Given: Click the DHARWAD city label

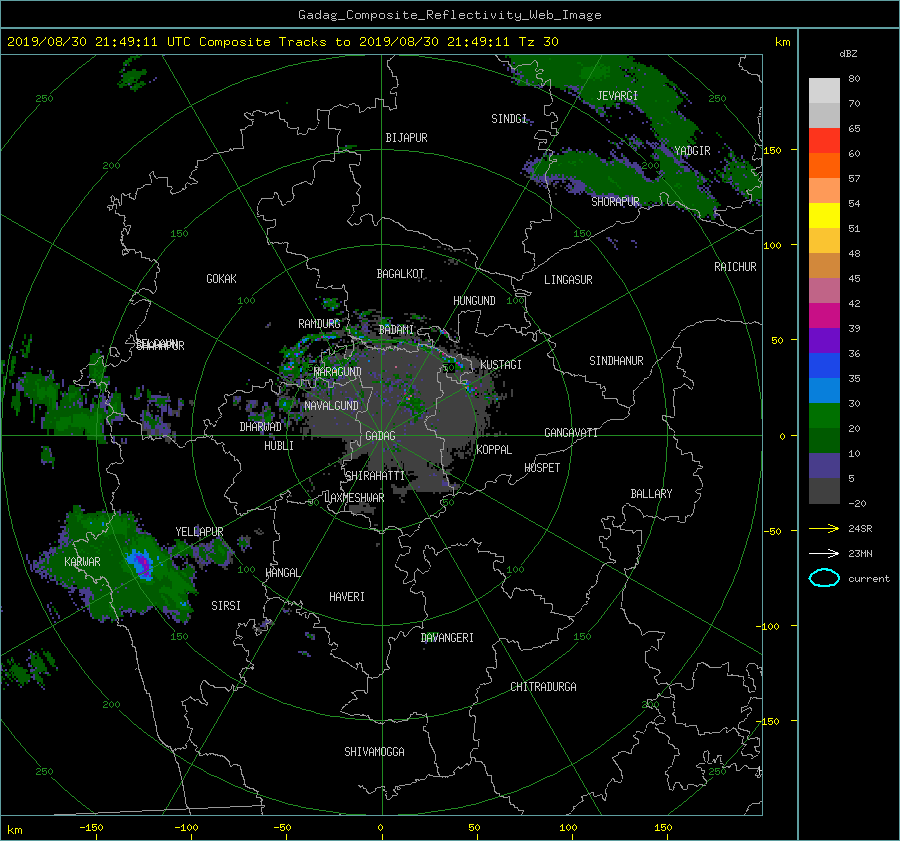Looking at the screenshot, I should (261, 427).
